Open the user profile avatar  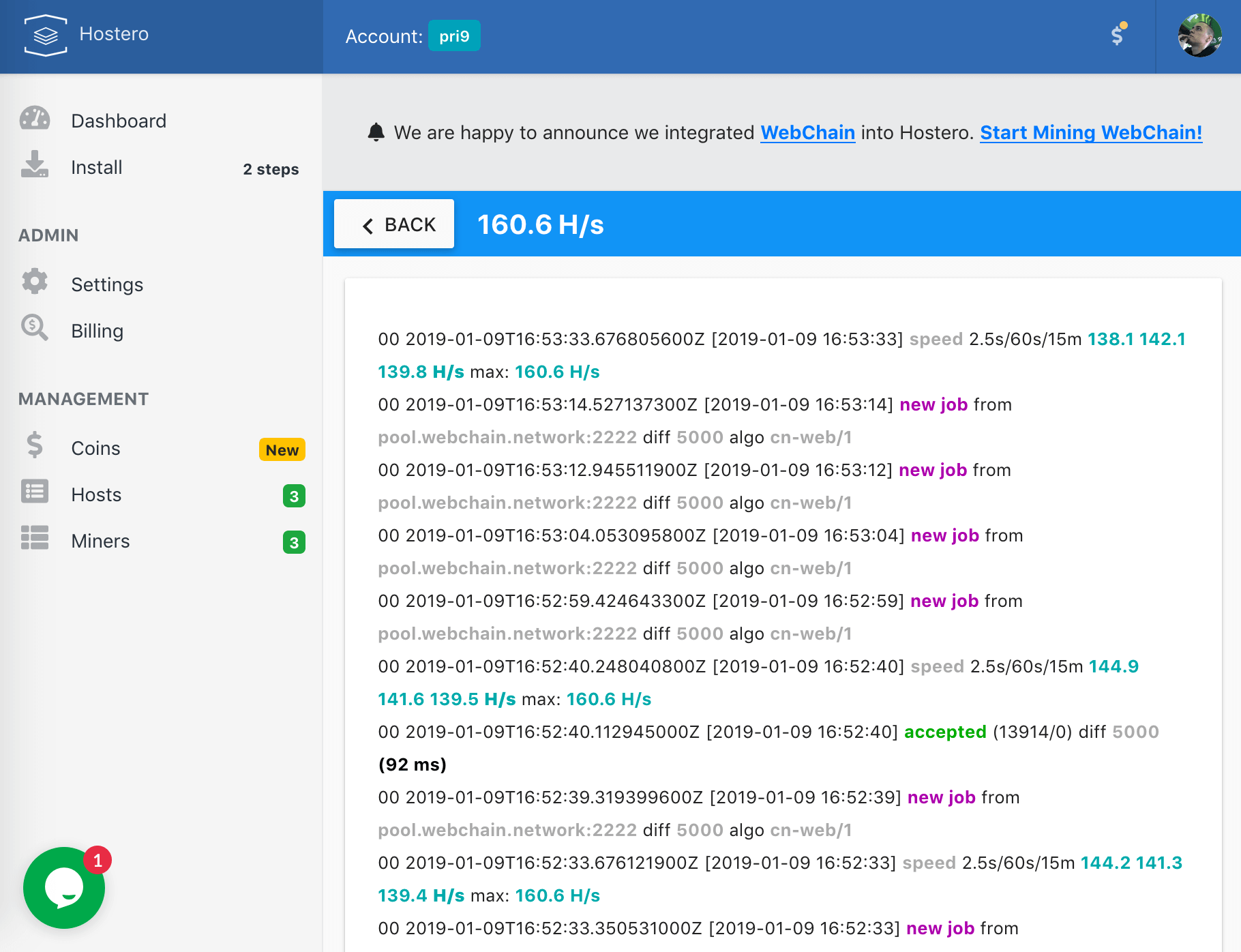(x=1199, y=35)
